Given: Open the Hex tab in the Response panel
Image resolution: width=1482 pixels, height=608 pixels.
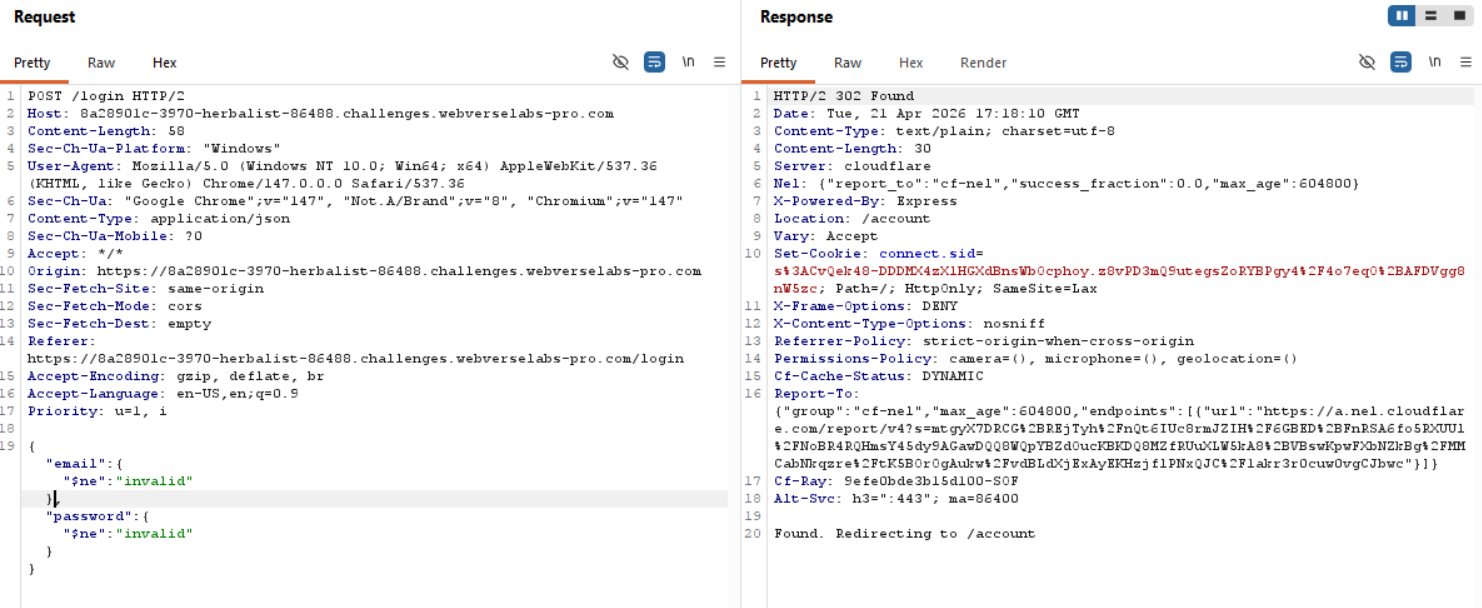Looking at the screenshot, I should coord(910,63).
